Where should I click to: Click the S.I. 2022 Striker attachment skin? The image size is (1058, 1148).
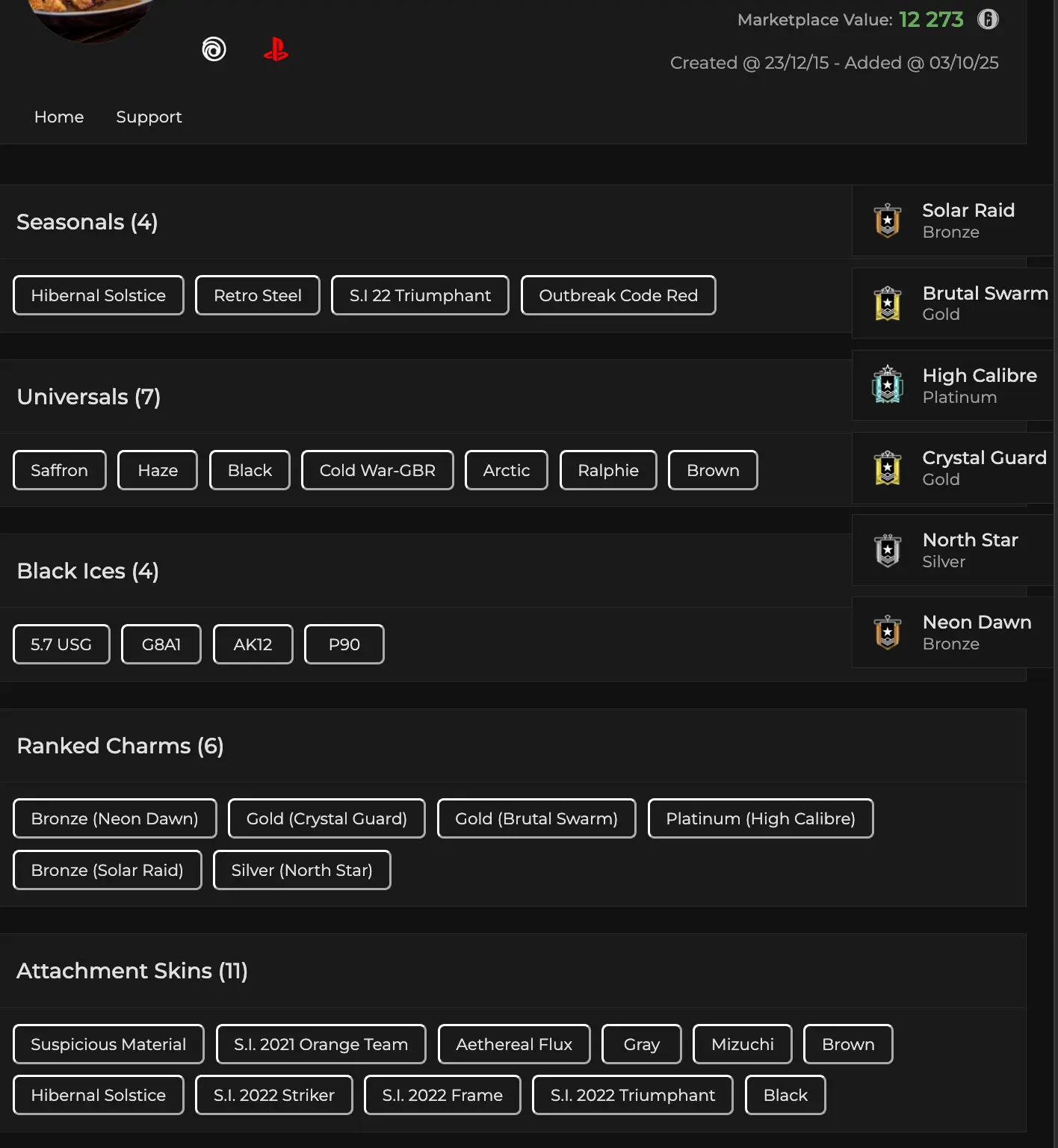click(x=273, y=1096)
